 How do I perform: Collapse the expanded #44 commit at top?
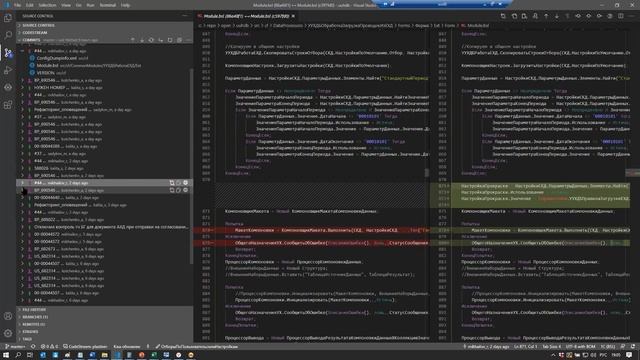[x=23, y=51]
